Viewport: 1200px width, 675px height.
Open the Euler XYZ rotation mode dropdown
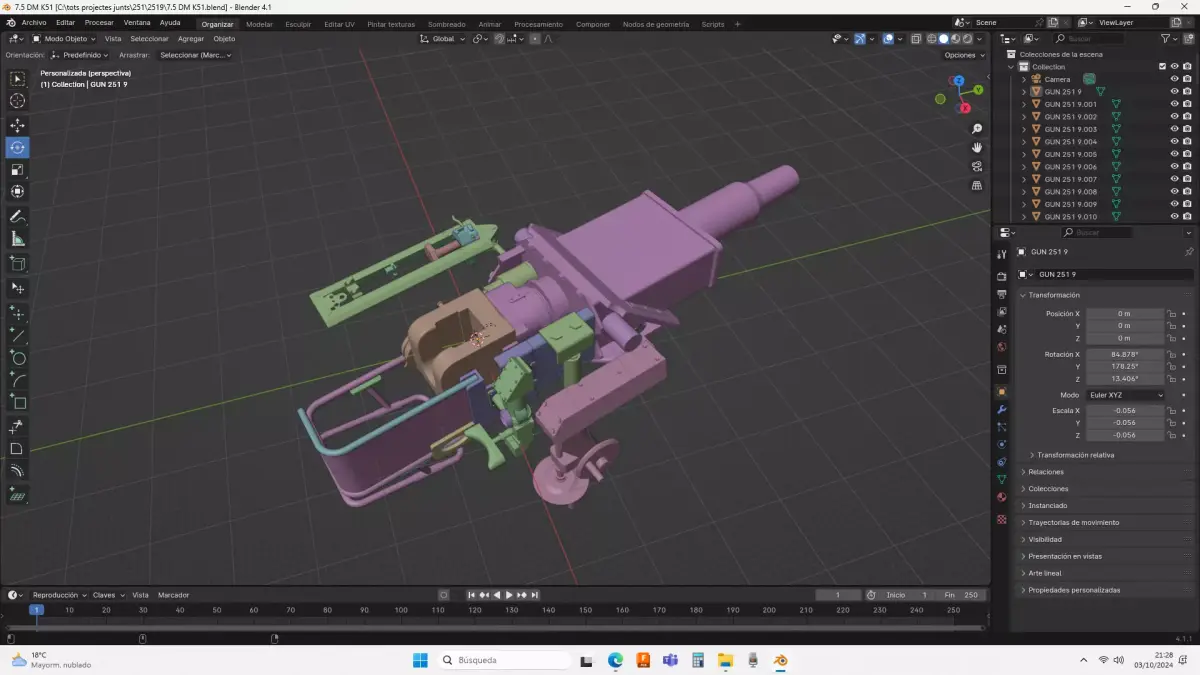(x=1125, y=395)
